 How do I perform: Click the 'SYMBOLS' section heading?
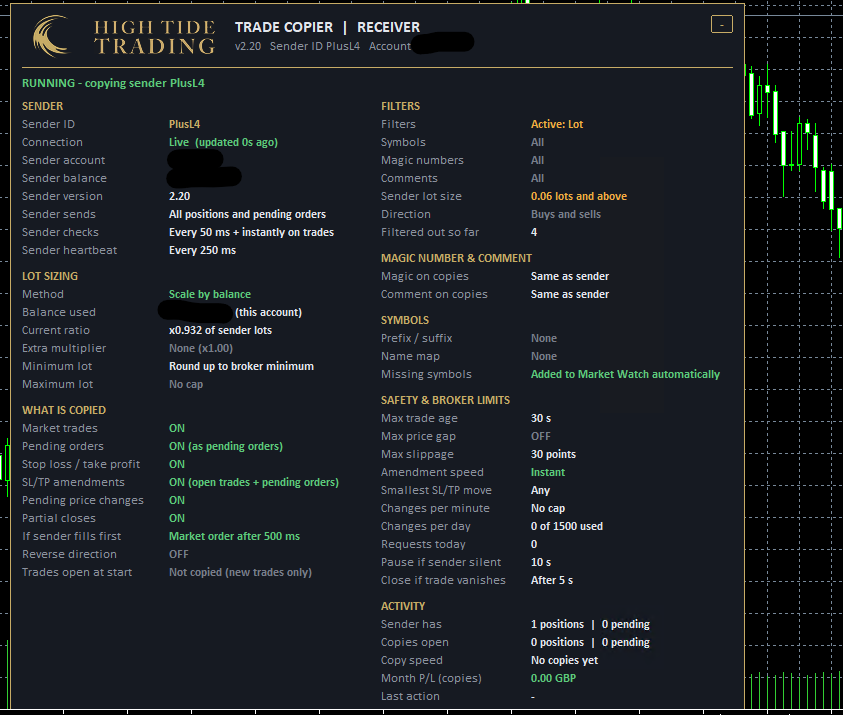[405, 320]
